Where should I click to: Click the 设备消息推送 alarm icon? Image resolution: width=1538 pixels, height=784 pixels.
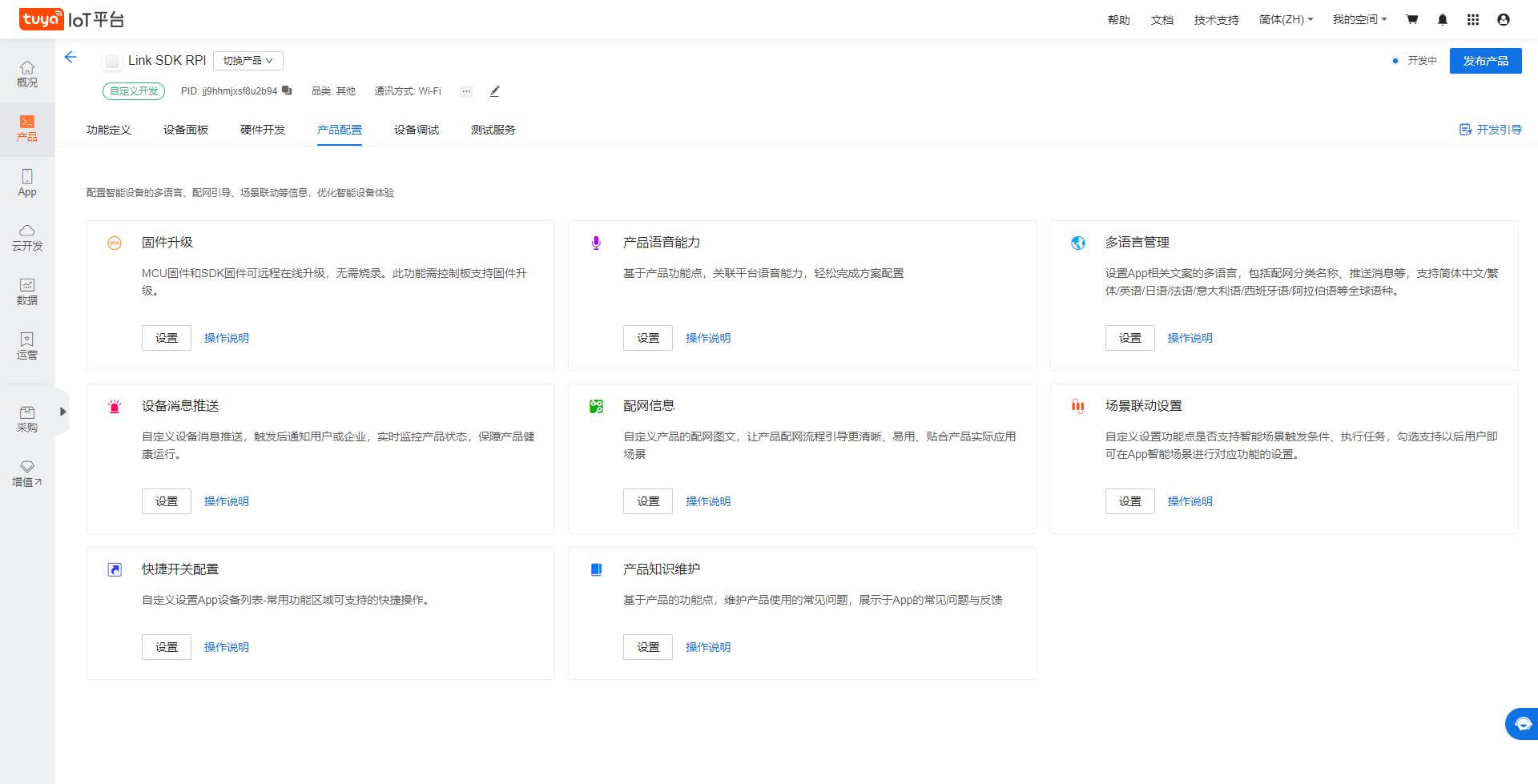coord(115,406)
